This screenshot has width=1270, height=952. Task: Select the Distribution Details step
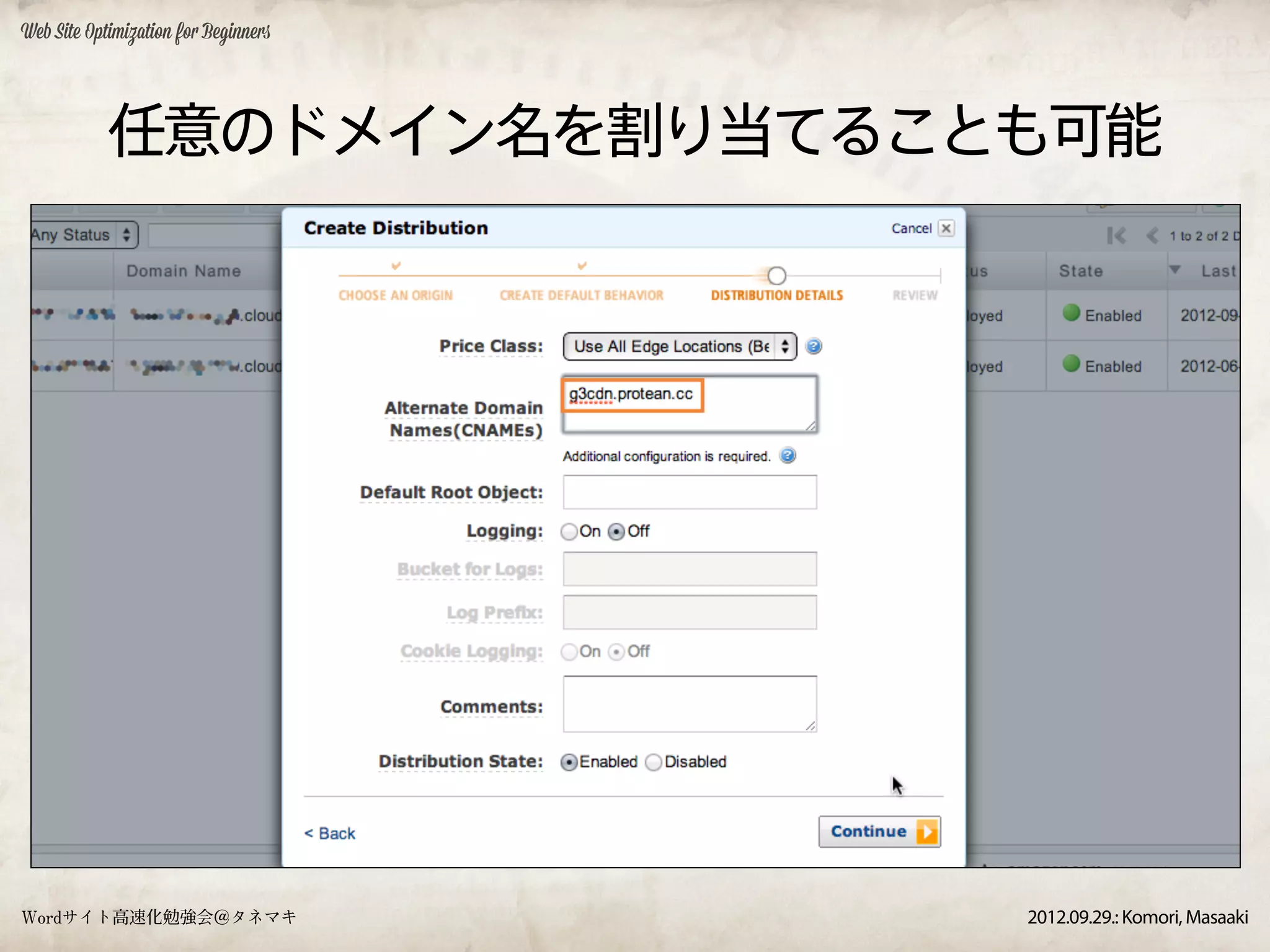pos(776,296)
